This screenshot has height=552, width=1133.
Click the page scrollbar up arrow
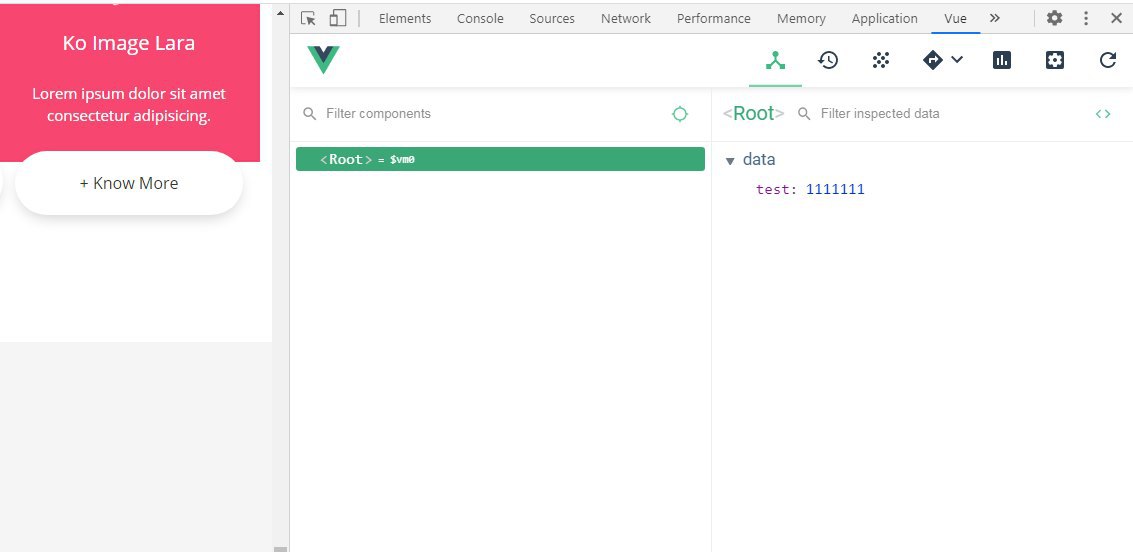click(280, 13)
